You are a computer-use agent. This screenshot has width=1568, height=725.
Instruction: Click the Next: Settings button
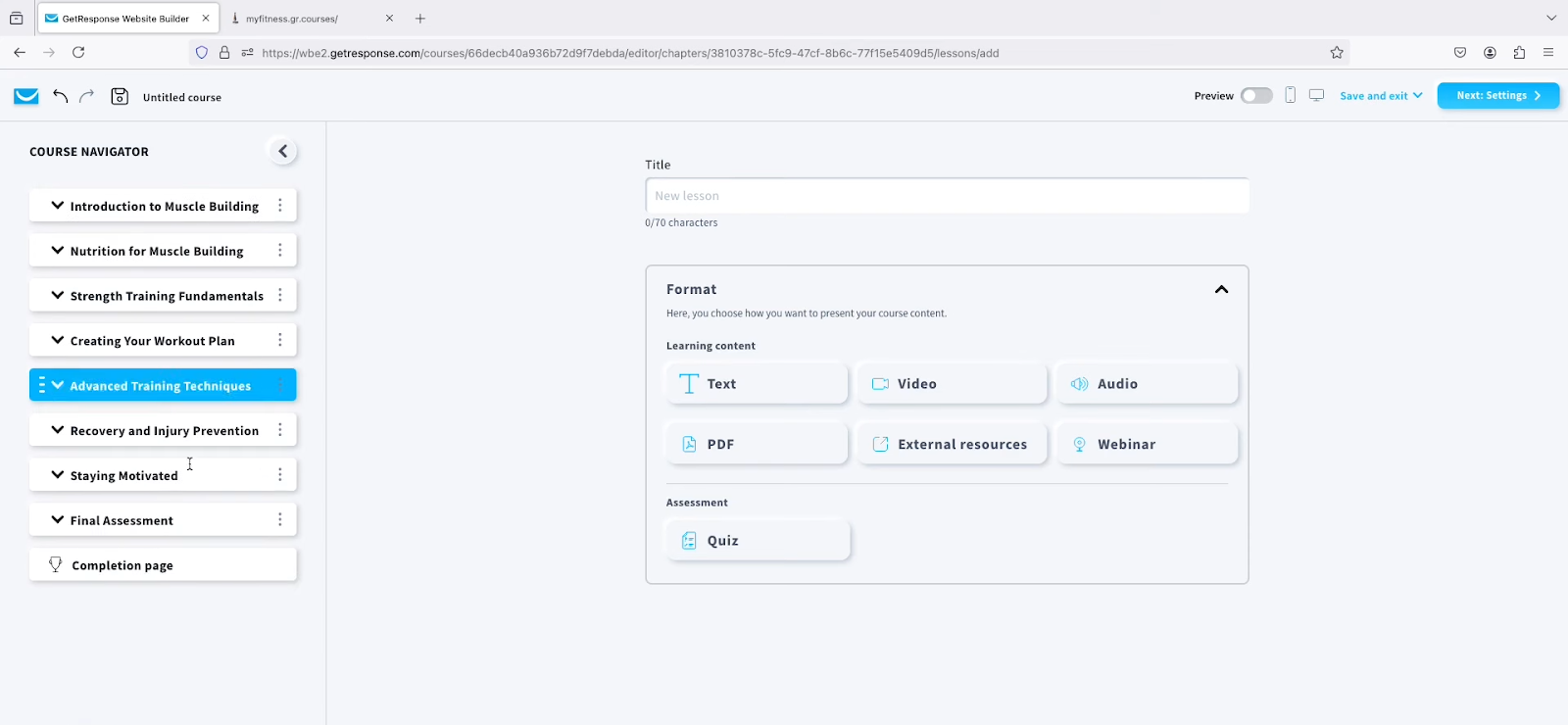(x=1497, y=95)
